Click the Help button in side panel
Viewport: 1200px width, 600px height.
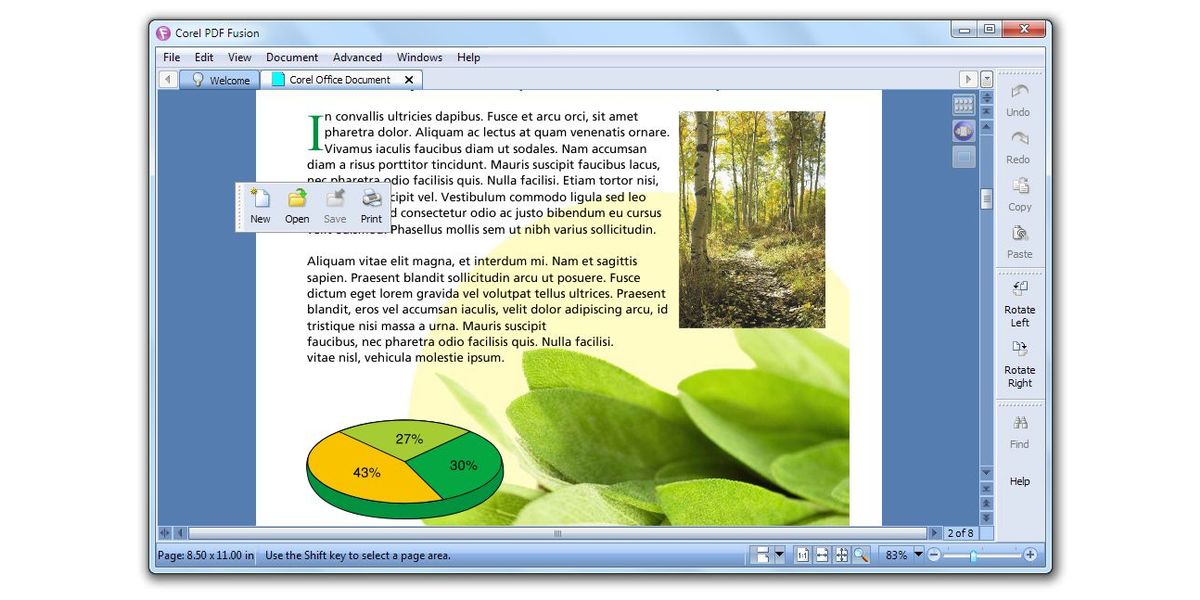point(1019,481)
